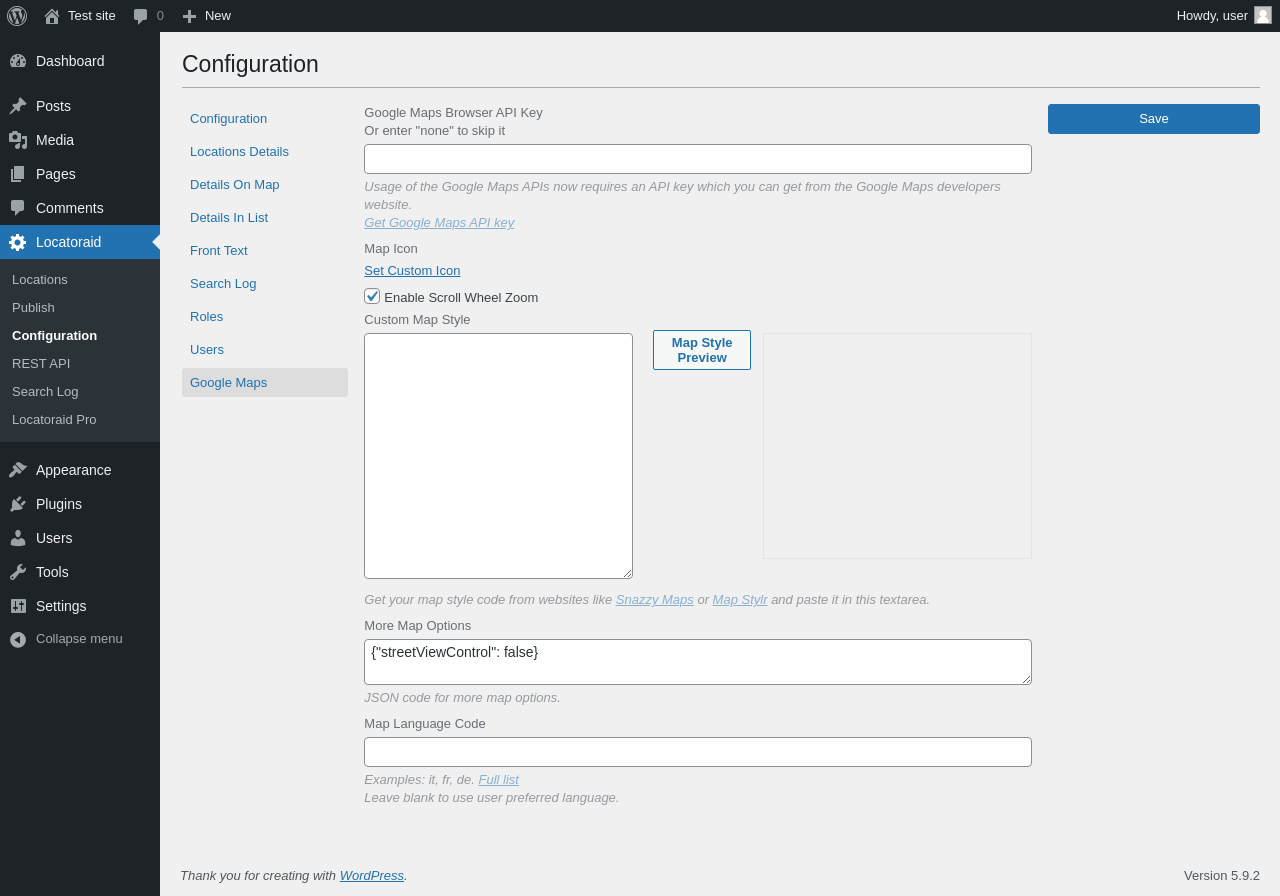Click the Tools wrench icon

click(x=18, y=572)
